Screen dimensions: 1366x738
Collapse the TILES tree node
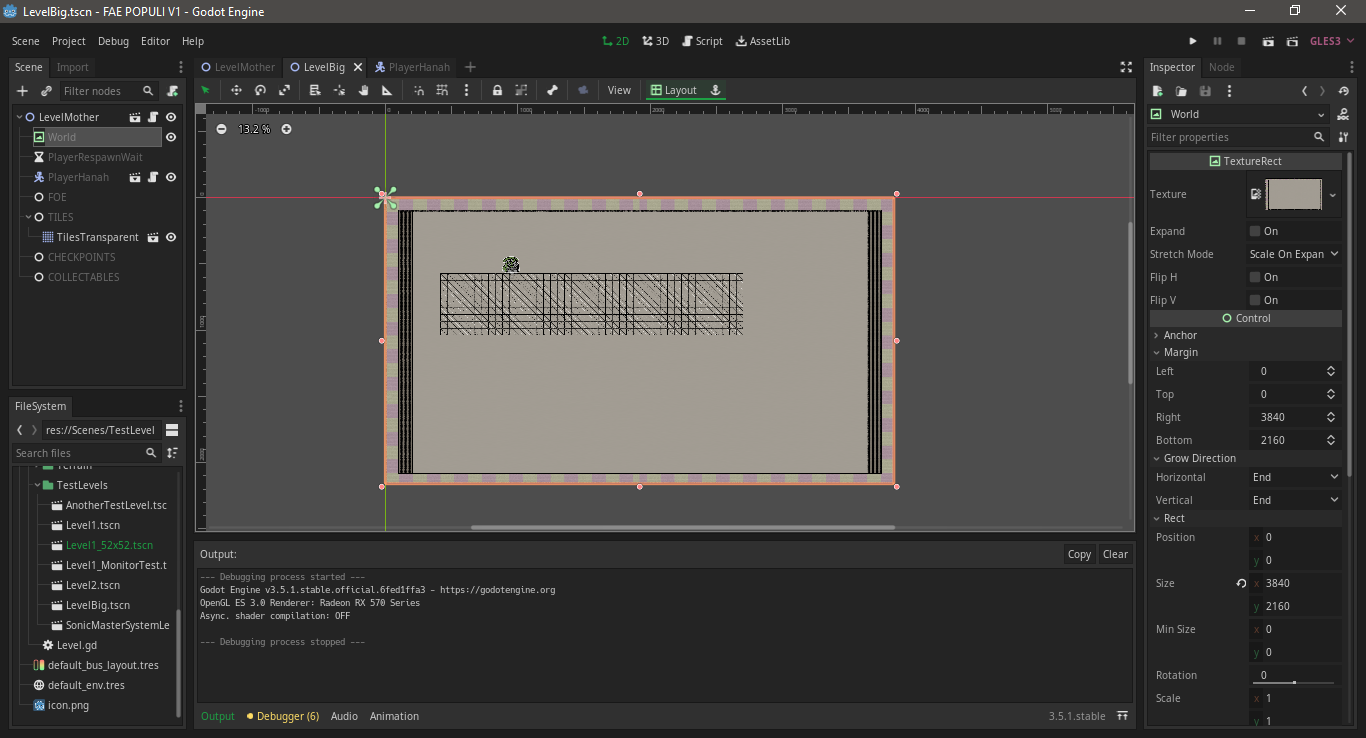(28, 217)
